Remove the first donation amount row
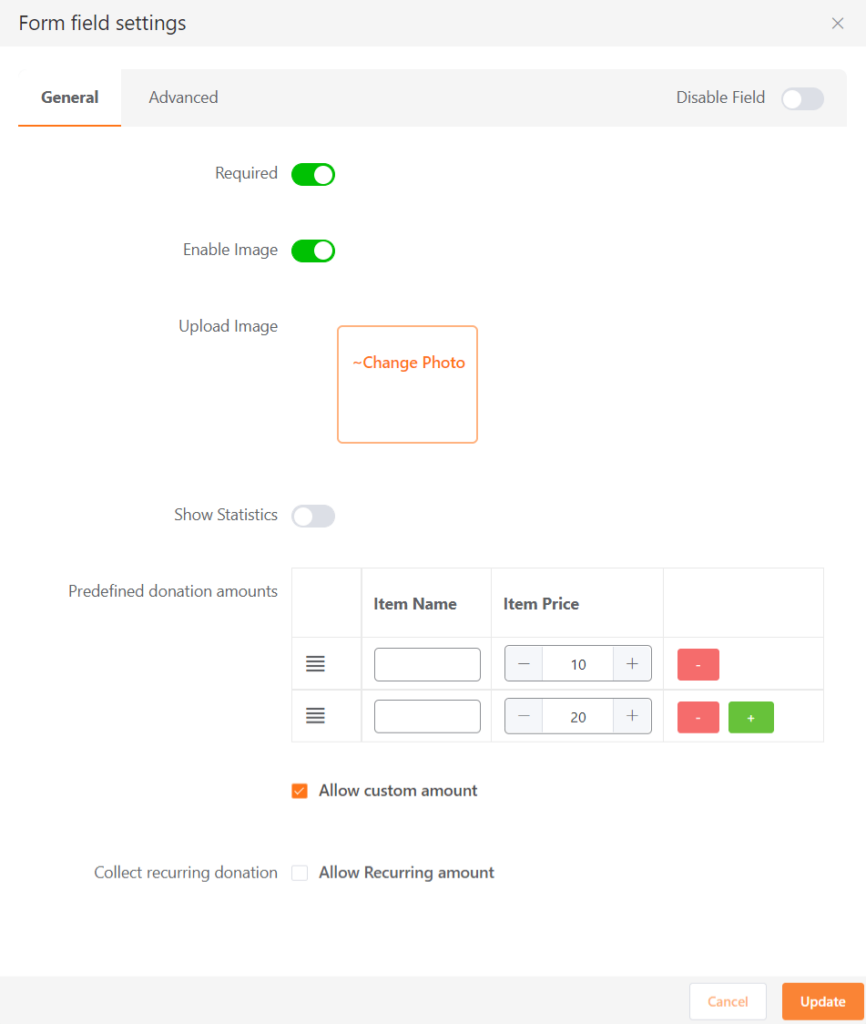866x1024 pixels. 698,665
